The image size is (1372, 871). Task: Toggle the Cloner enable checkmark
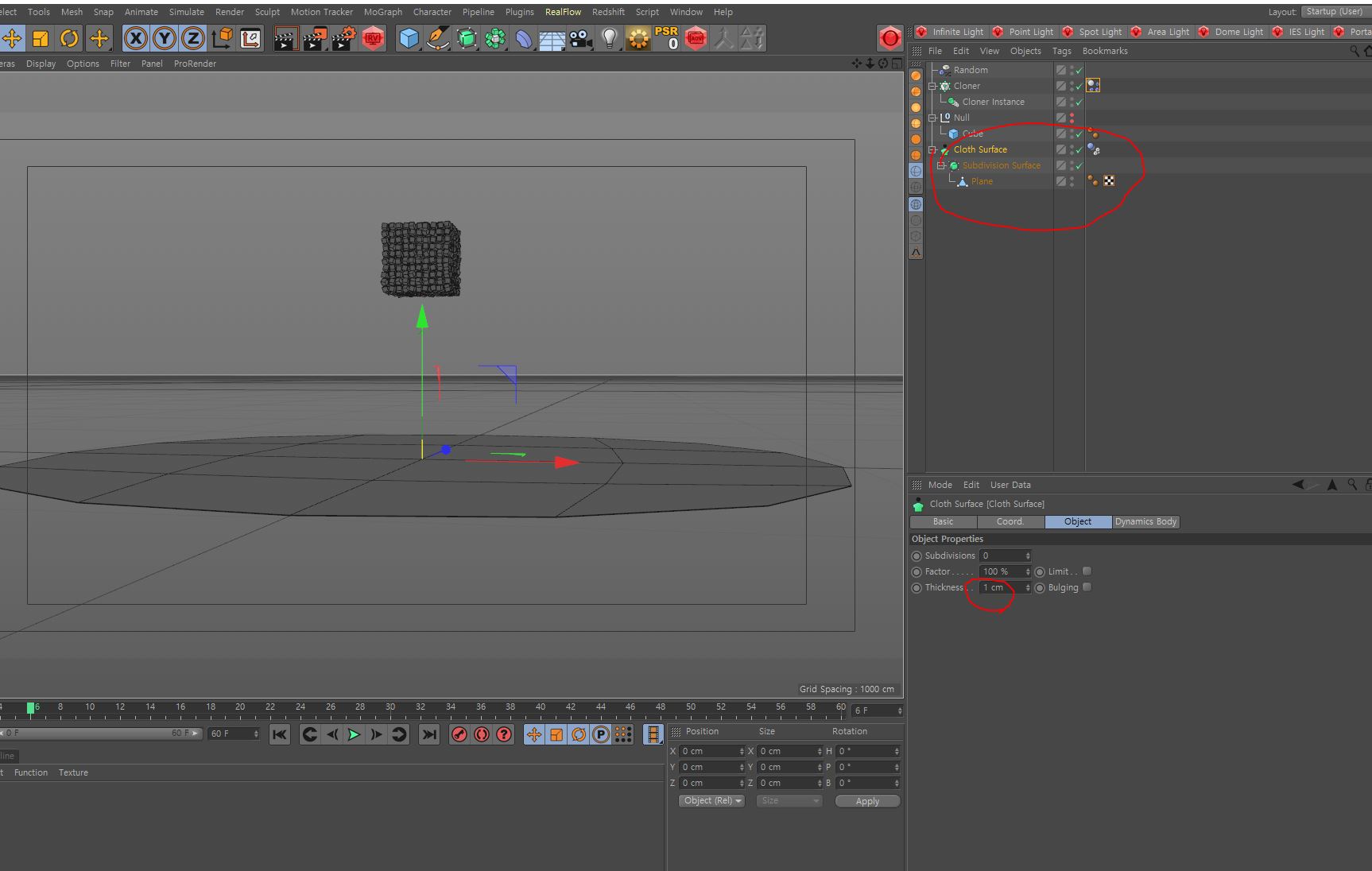(x=1079, y=86)
